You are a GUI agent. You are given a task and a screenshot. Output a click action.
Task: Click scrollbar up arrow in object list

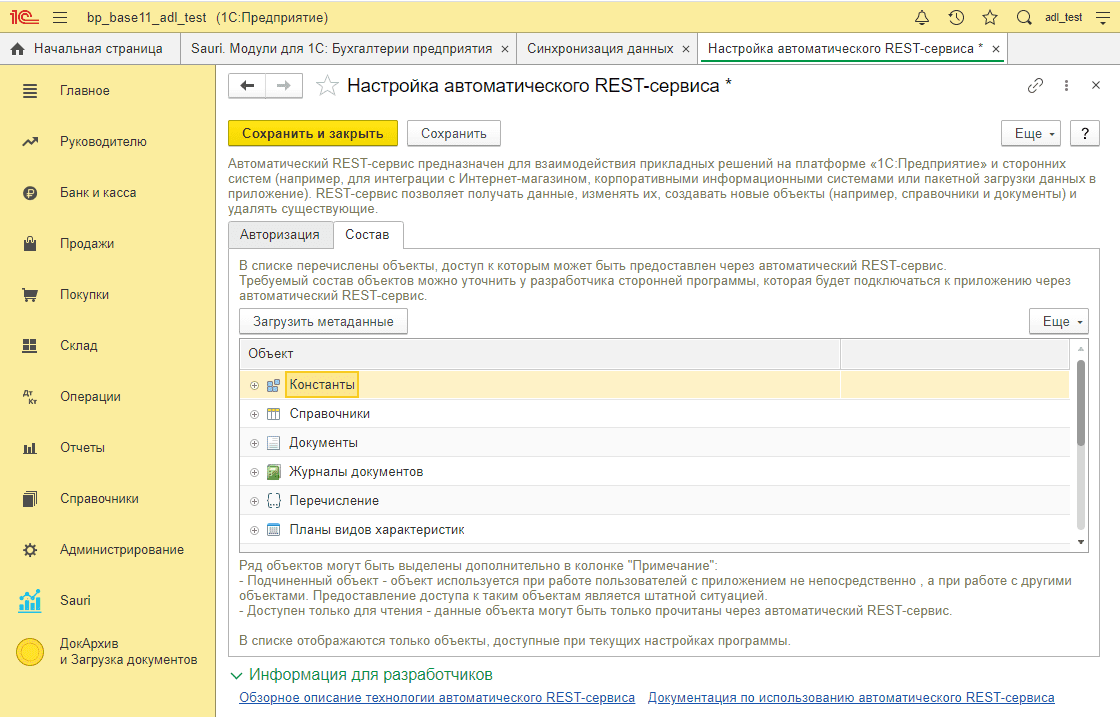coord(1081,349)
